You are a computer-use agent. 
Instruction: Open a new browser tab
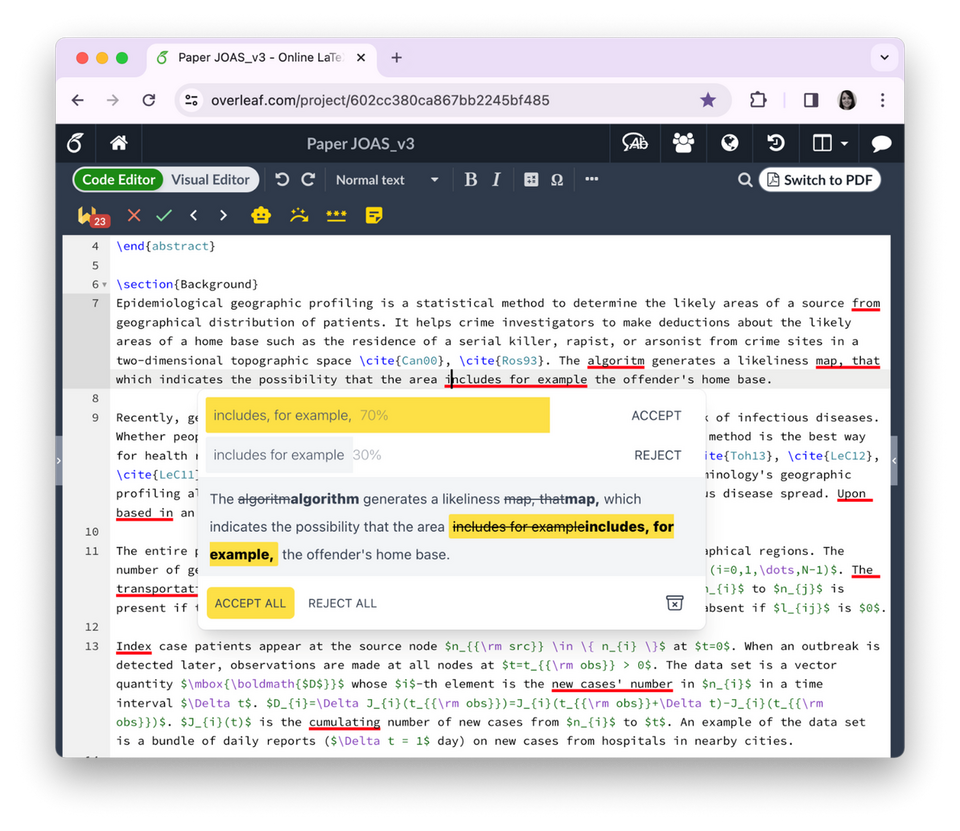tap(397, 58)
